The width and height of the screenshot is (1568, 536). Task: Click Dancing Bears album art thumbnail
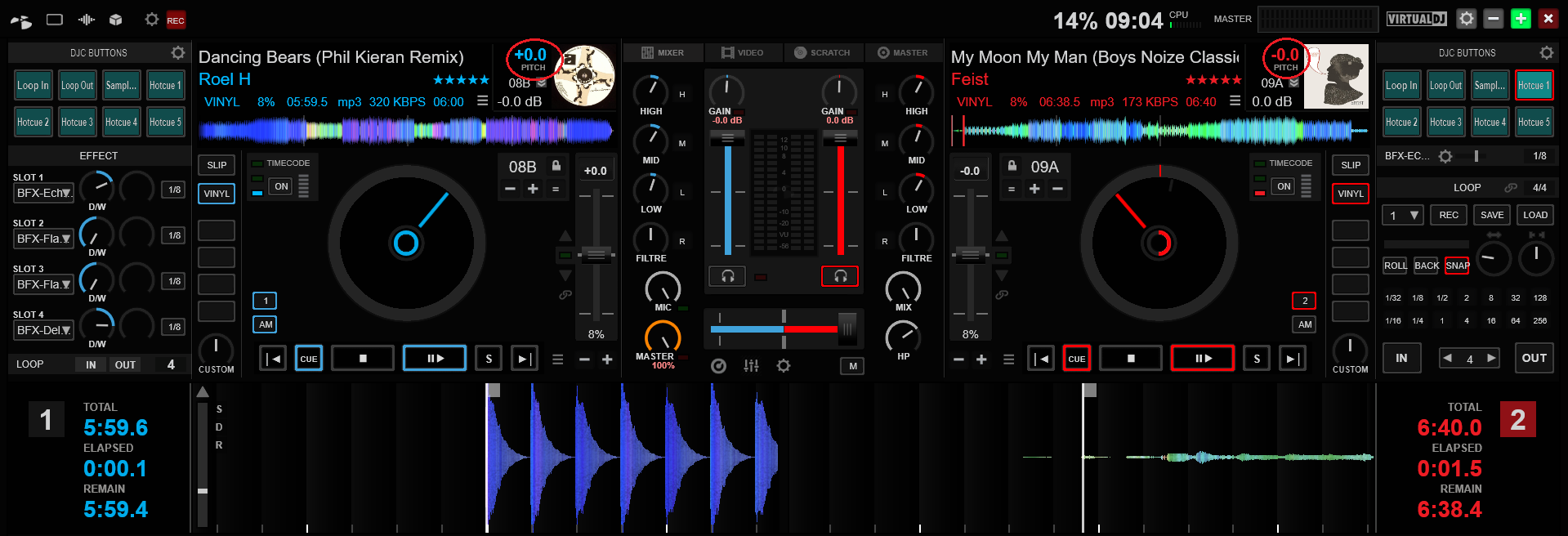[584, 76]
